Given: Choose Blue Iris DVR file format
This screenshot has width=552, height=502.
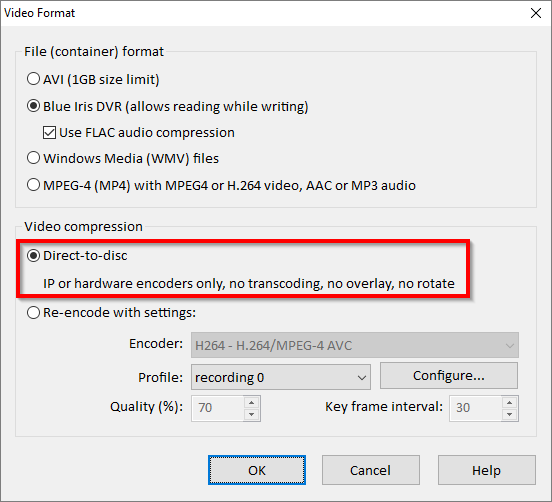Looking at the screenshot, I should (168, 106).
